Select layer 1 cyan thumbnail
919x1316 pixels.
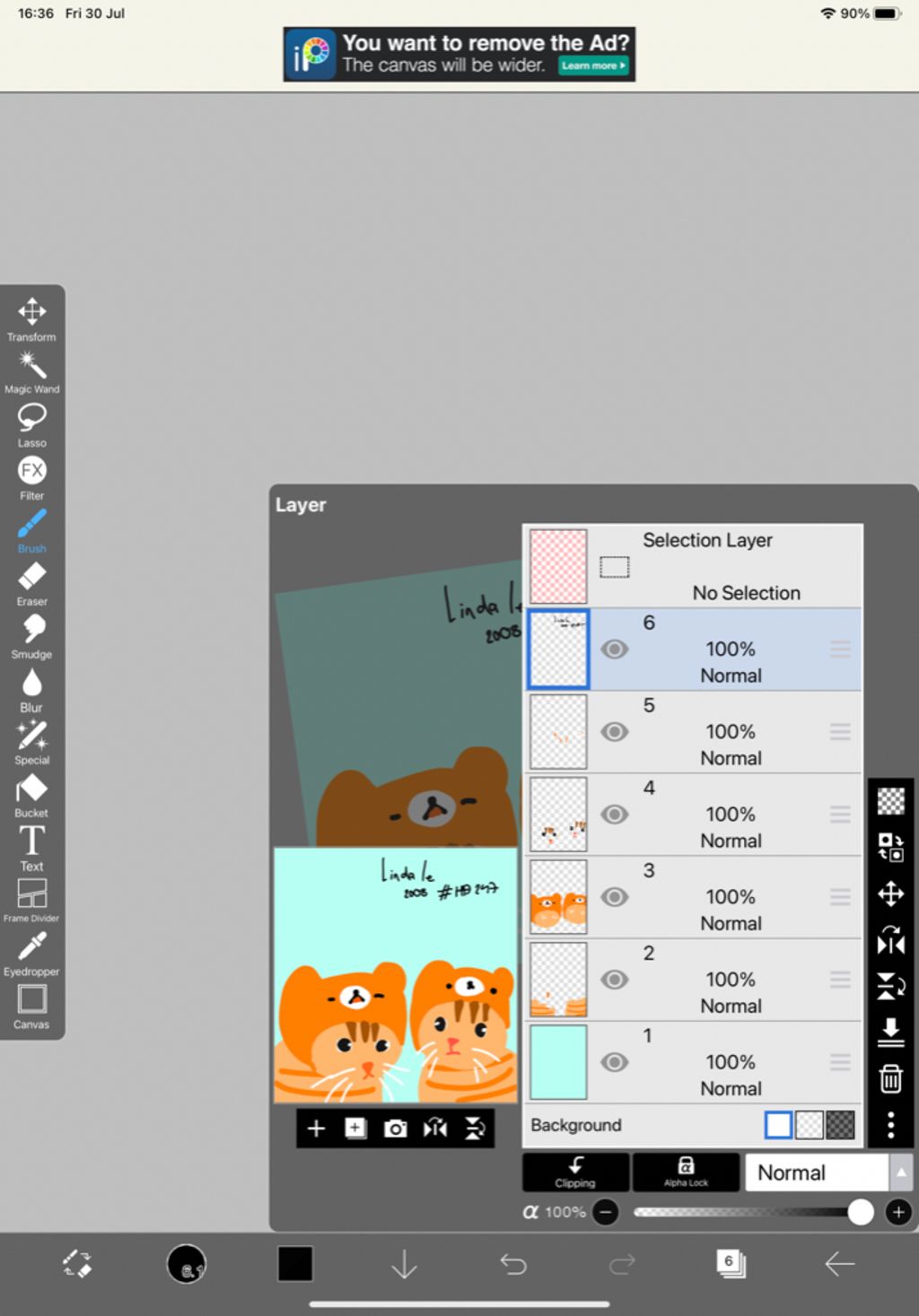(x=558, y=1062)
